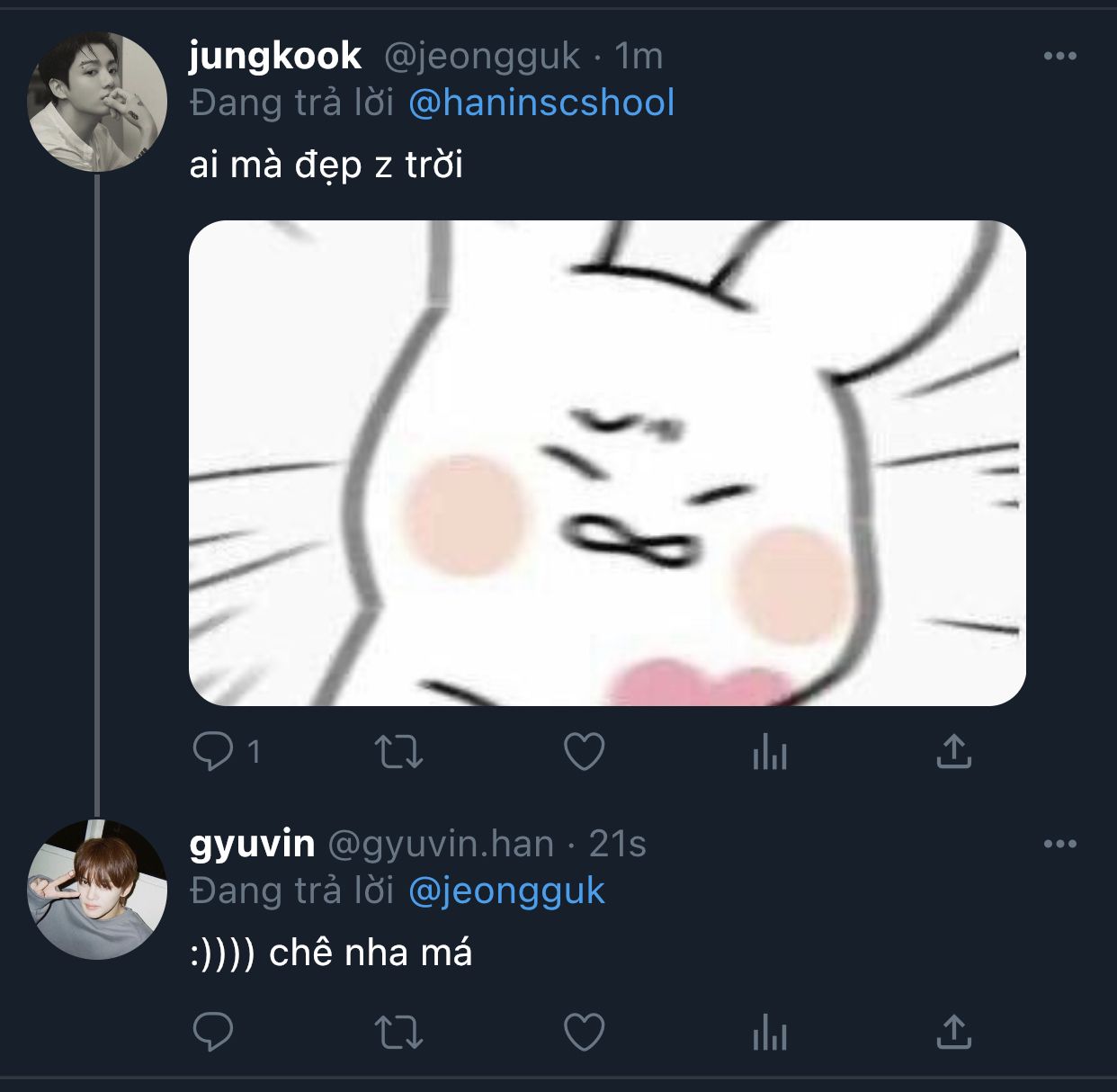This screenshot has width=1117, height=1092.
Task: Open the three-dot menu on jungkook's tweet
Action: [x=1060, y=57]
